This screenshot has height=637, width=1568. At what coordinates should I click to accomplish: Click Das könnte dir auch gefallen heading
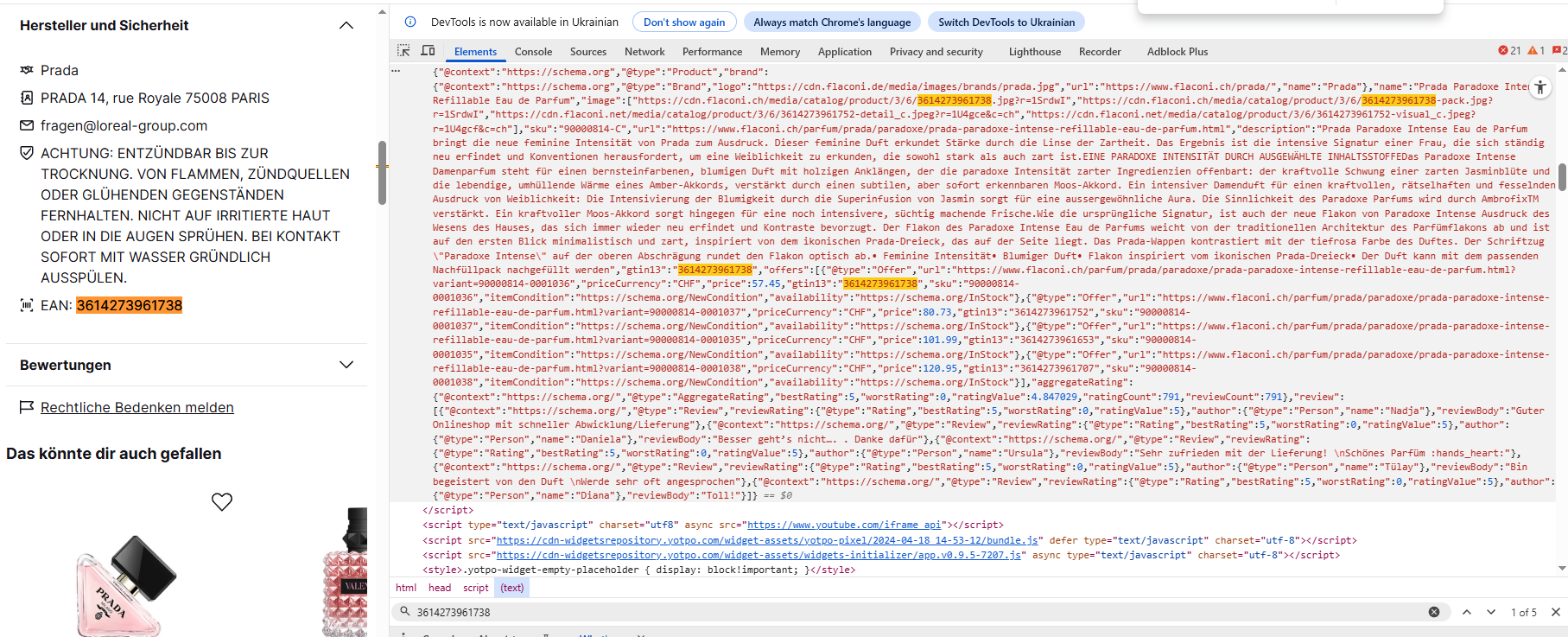tap(113, 454)
